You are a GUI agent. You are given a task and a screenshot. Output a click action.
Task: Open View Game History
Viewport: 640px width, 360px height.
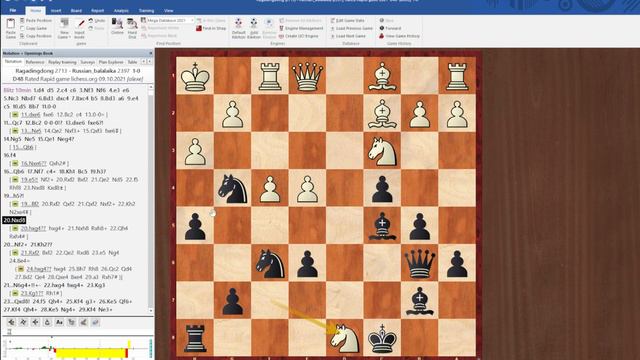(399, 36)
